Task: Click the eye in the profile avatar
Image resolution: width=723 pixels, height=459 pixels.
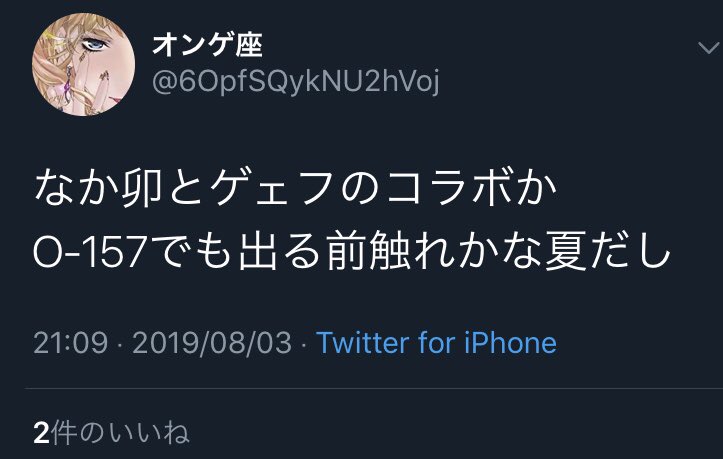Action: pyautogui.click(x=95, y=45)
